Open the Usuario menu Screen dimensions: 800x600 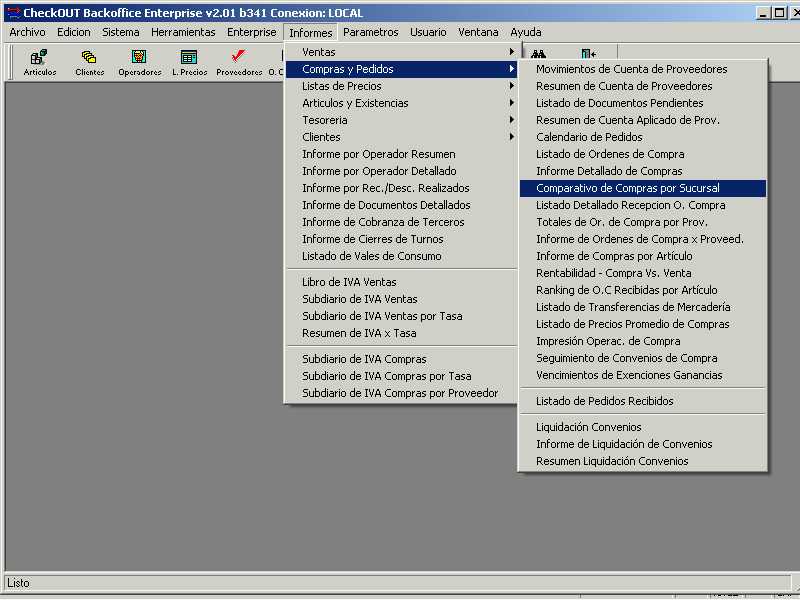[428, 32]
